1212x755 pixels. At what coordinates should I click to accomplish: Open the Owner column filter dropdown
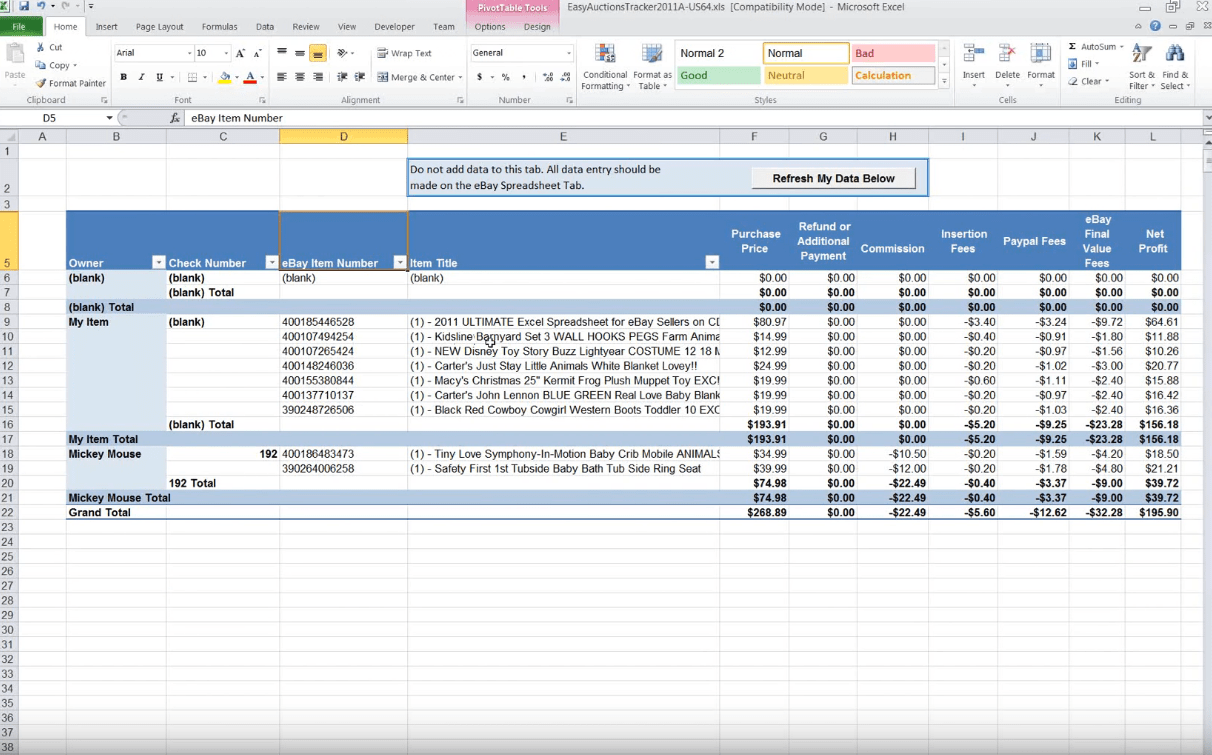[158, 263]
